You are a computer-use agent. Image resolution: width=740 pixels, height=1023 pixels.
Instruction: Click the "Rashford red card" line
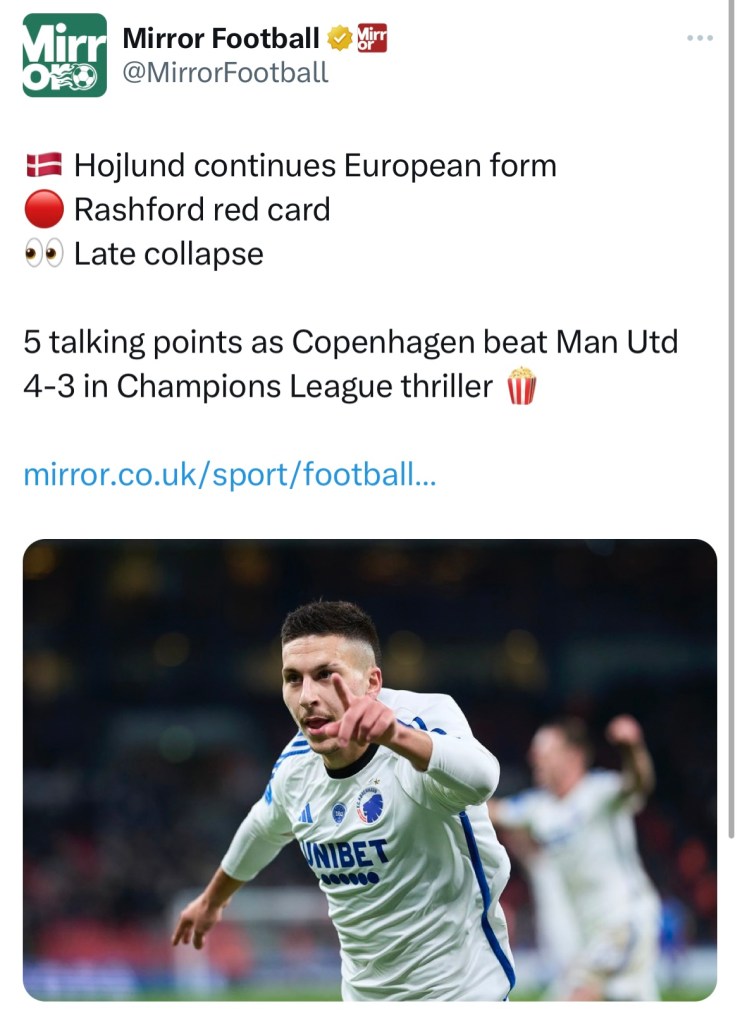click(202, 209)
